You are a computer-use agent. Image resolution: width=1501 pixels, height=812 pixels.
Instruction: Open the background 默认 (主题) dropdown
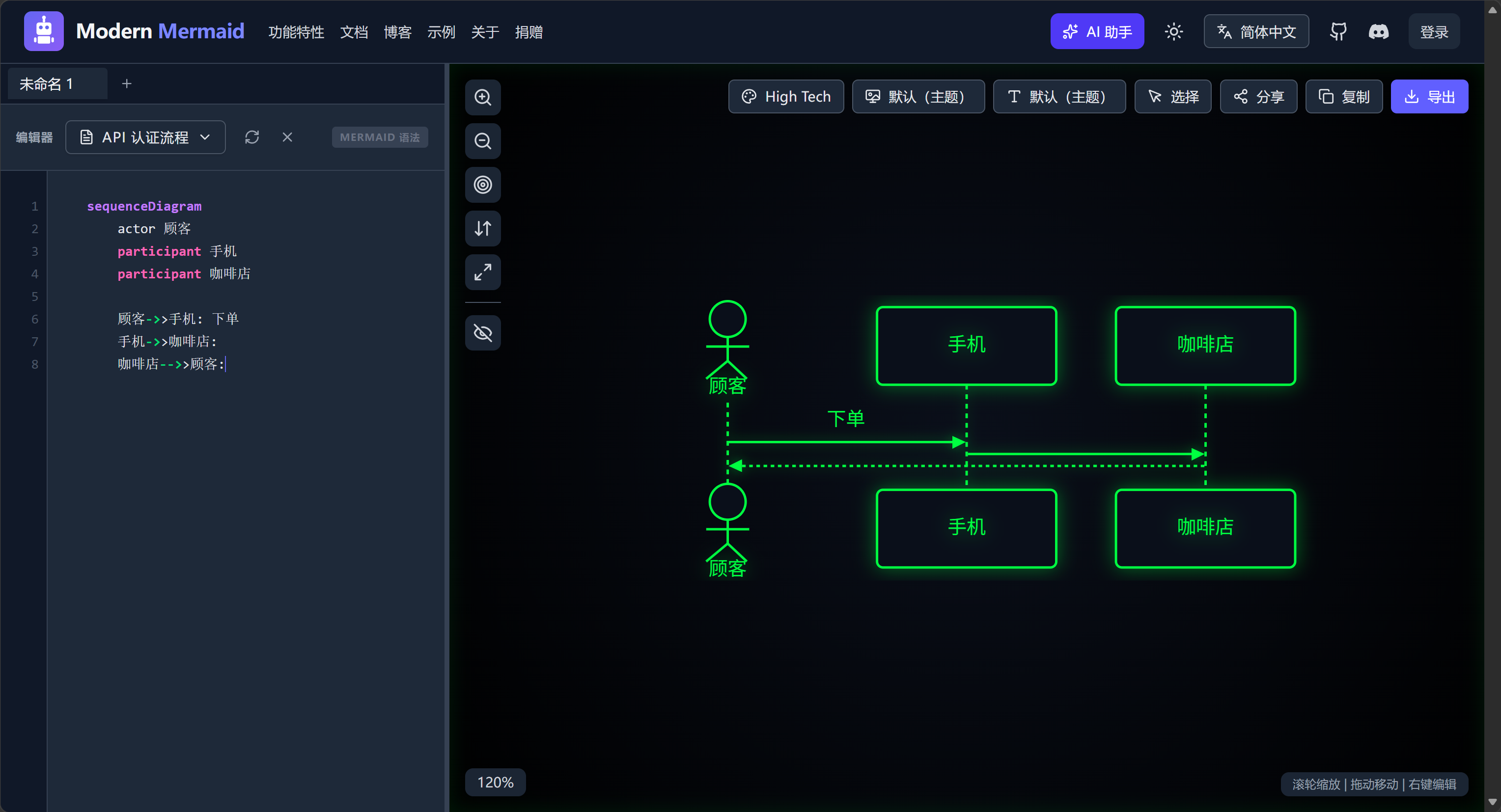(x=917, y=97)
